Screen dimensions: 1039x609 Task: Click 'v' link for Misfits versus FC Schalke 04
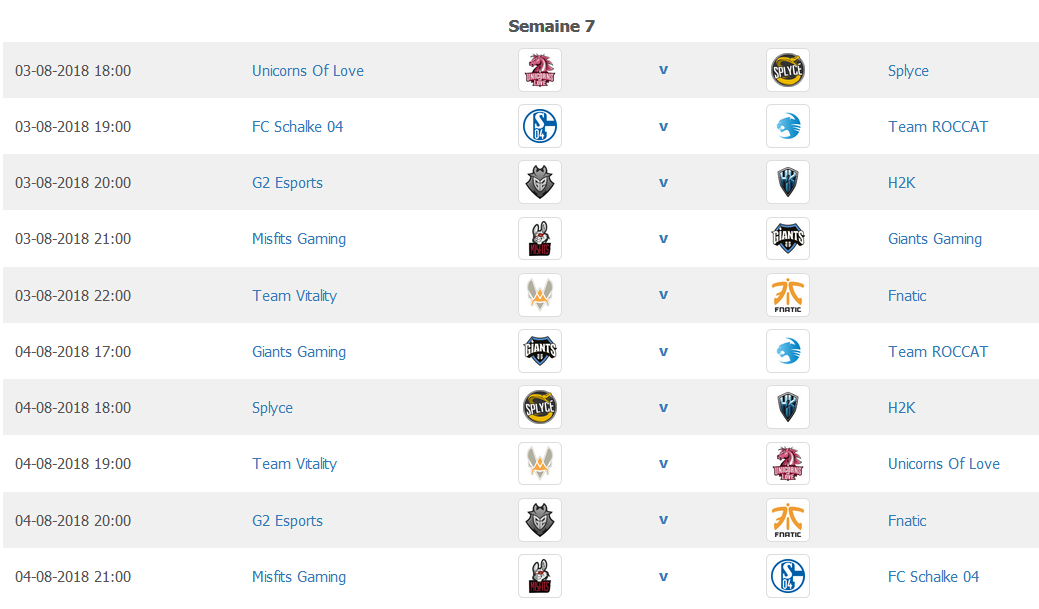663,577
